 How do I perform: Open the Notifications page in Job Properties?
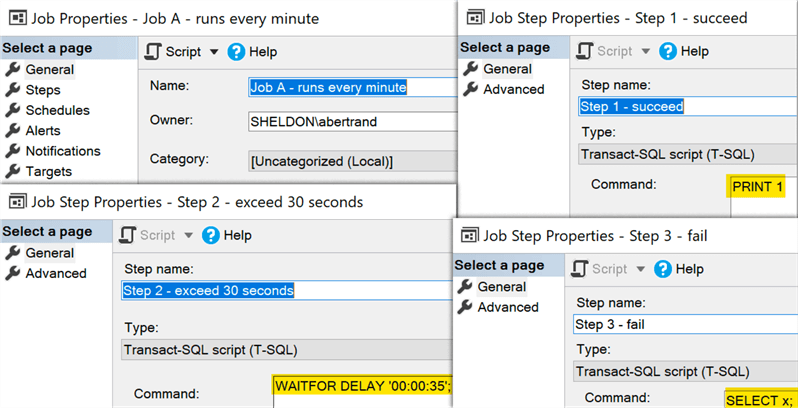point(63,151)
